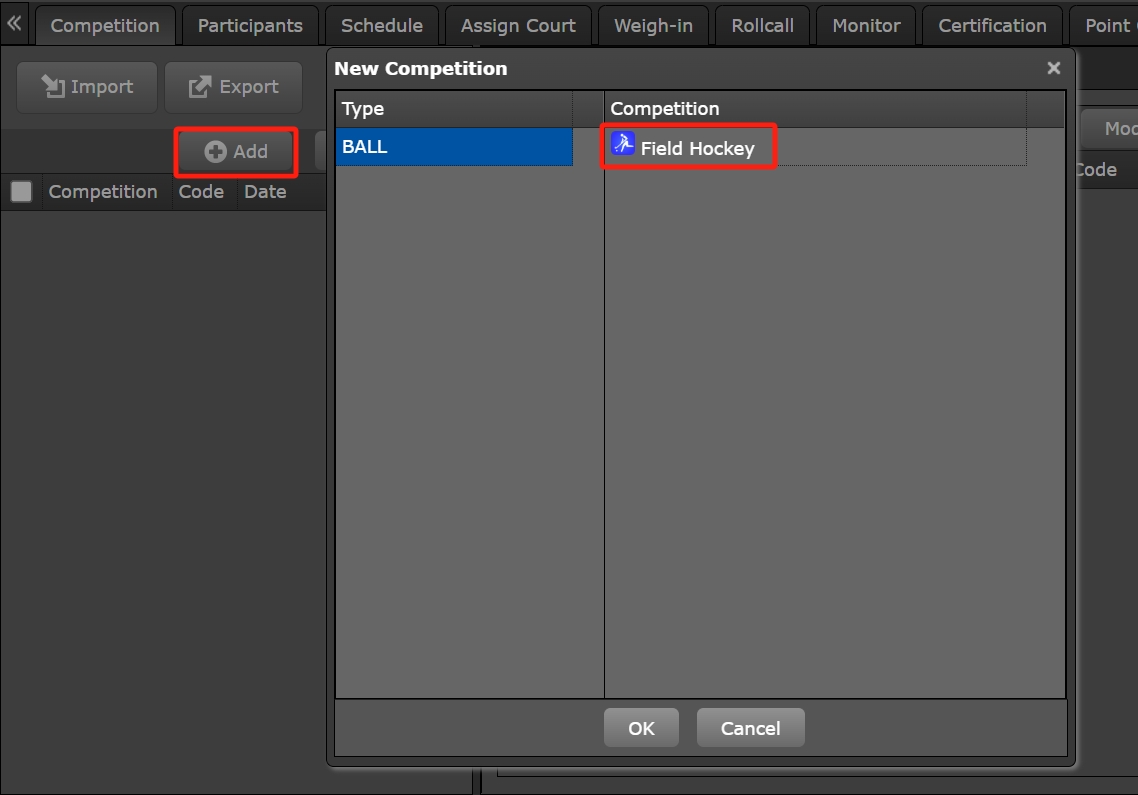Open the Monitor tab
Viewport: 1138px width, 795px height.
866,26
